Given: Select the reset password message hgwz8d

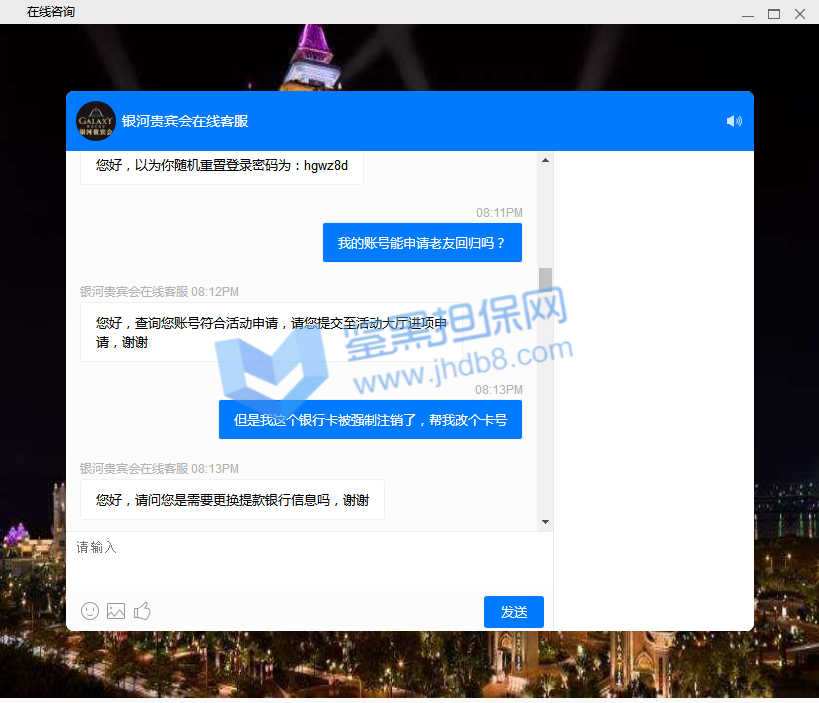Looking at the screenshot, I should click(x=222, y=166).
